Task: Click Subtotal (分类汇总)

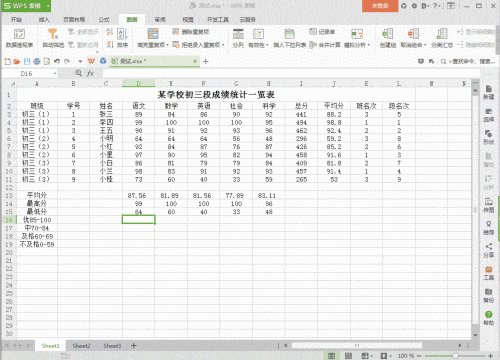Action: 442,38
